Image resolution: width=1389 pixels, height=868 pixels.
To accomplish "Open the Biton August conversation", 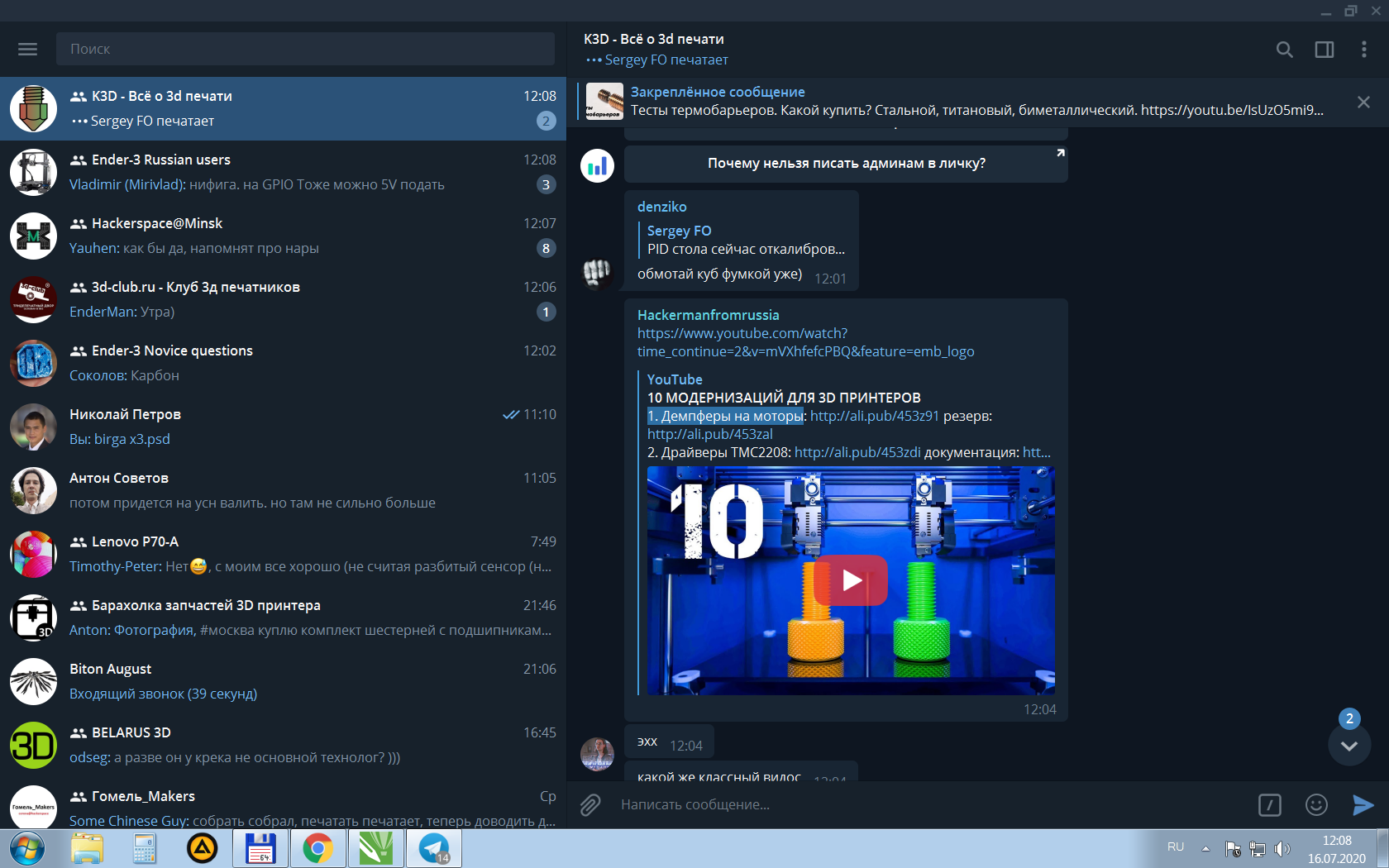I will point(283,681).
